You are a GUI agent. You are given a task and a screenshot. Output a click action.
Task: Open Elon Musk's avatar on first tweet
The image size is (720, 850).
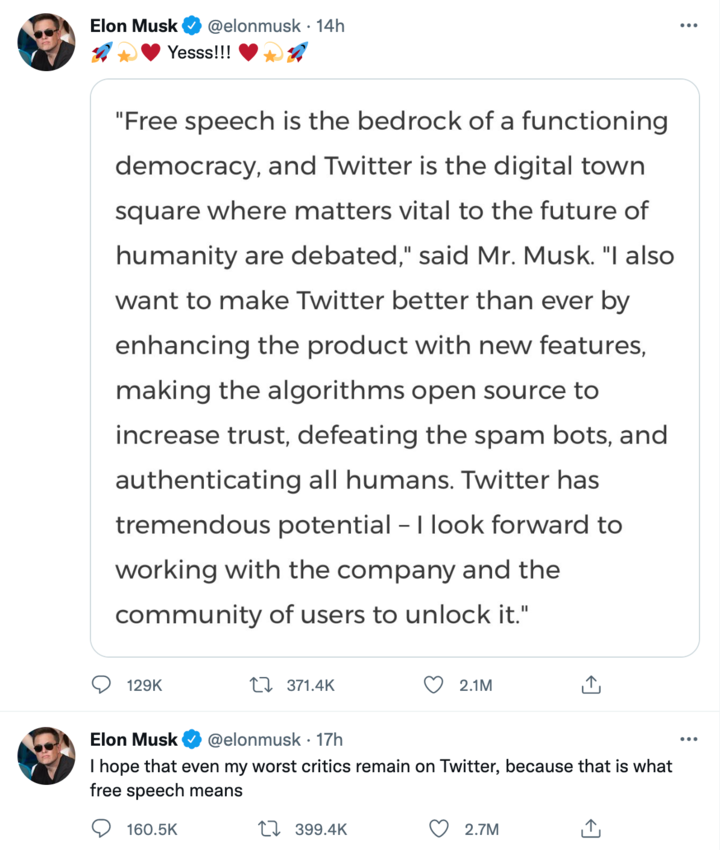pos(46,42)
